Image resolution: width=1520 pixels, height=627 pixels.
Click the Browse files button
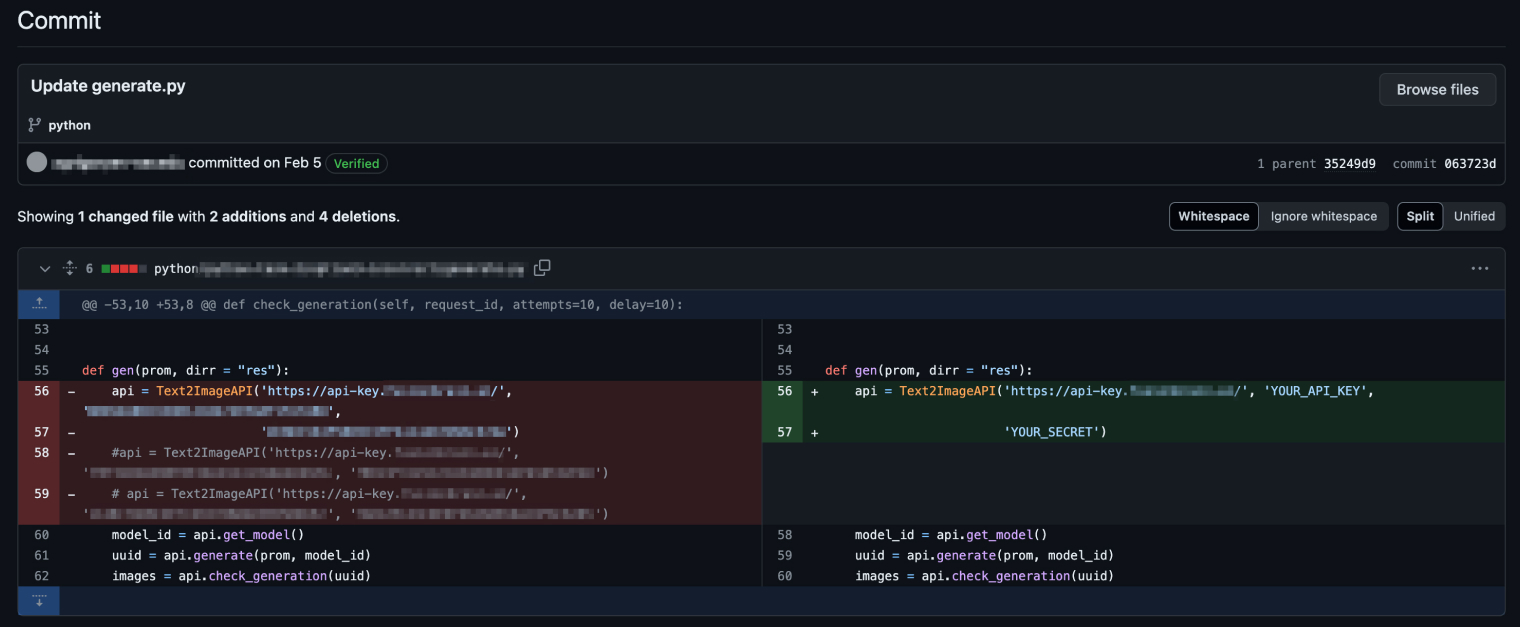(1437, 89)
